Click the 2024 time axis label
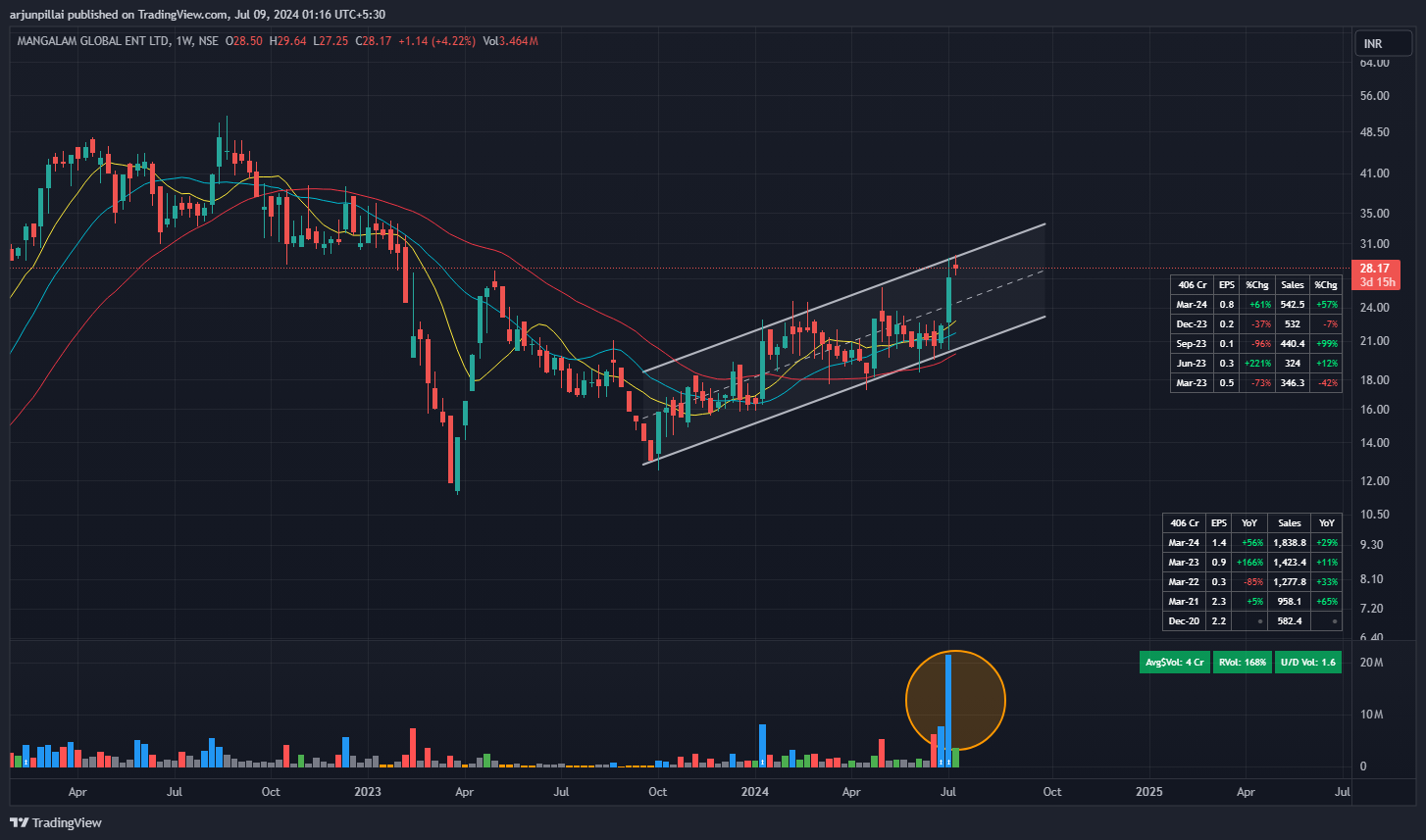This screenshot has width=1426, height=840. point(755,791)
